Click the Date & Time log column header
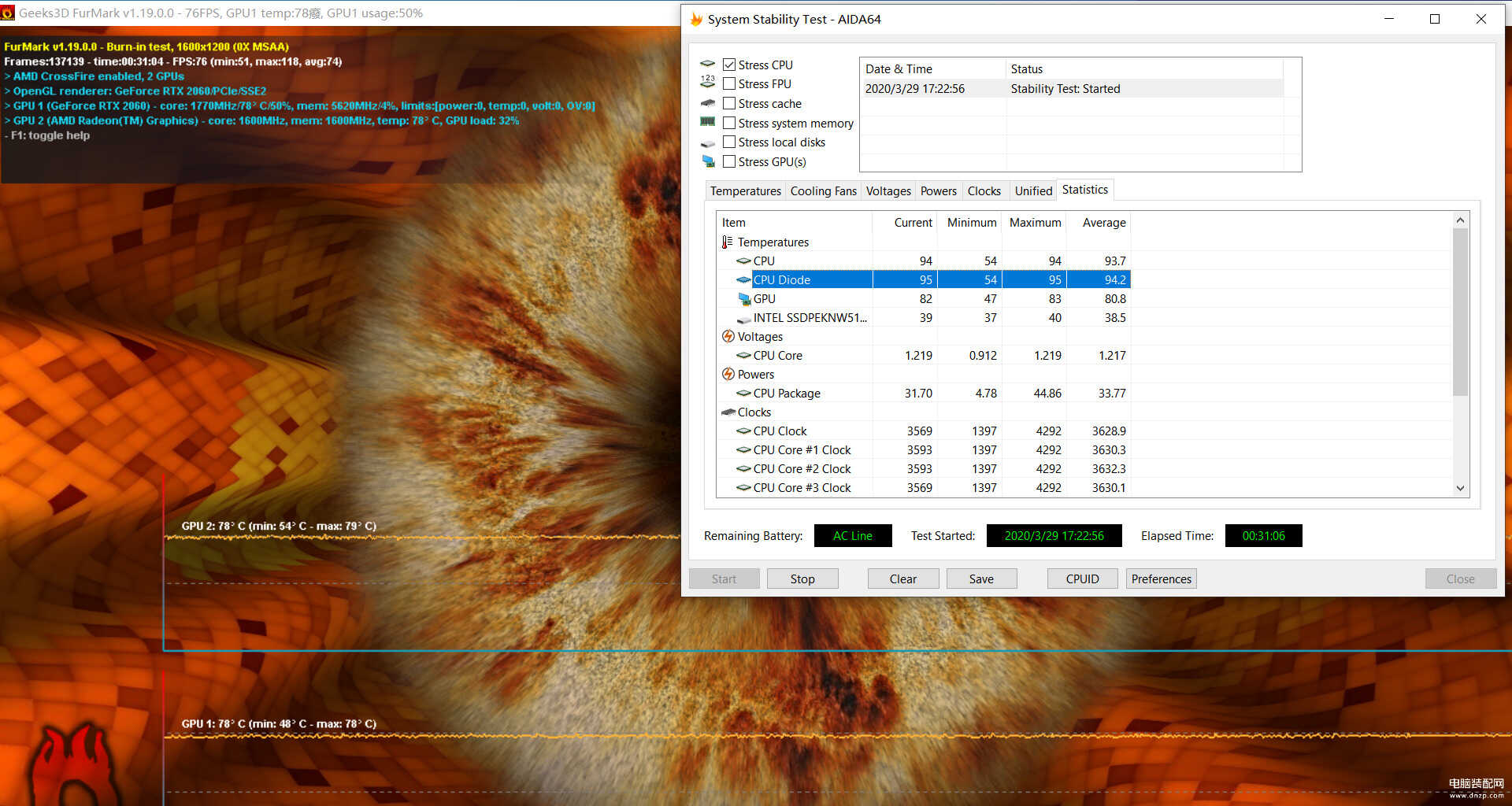The height and width of the screenshot is (806, 1512). click(x=932, y=69)
